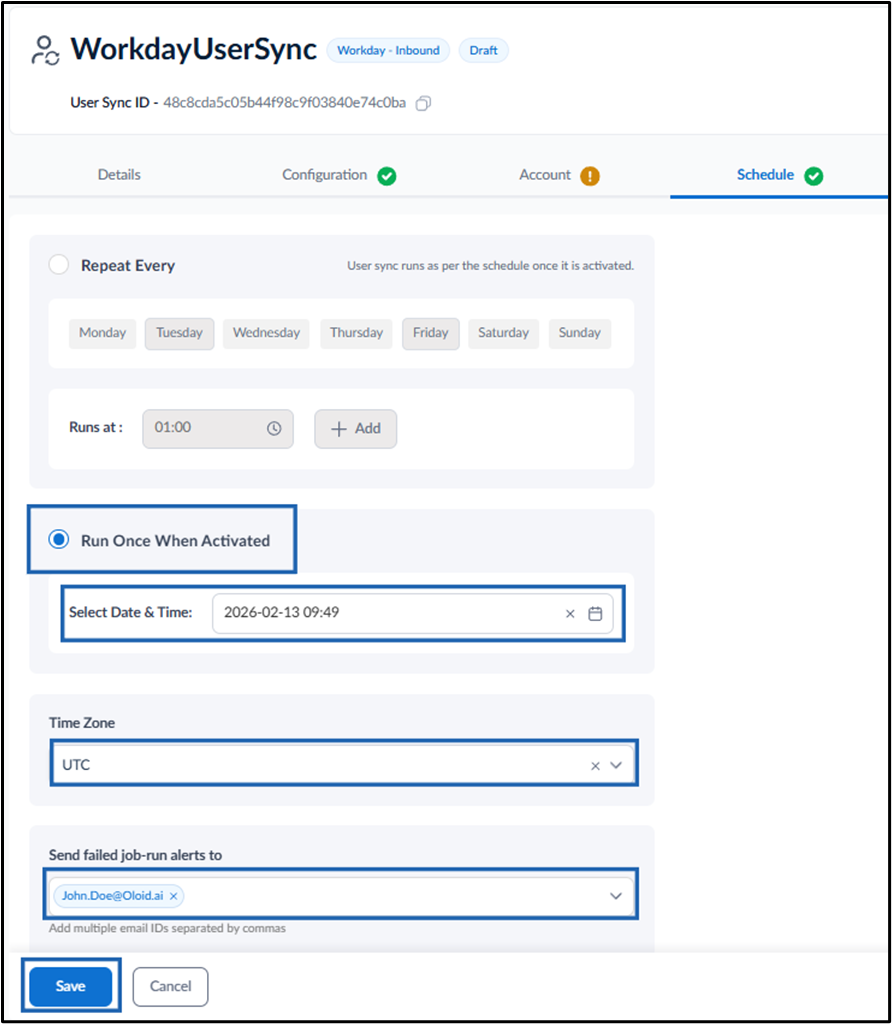Click the green check on Schedule tab
The height and width of the screenshot is (1024, 892).
(x=814, y=176)
